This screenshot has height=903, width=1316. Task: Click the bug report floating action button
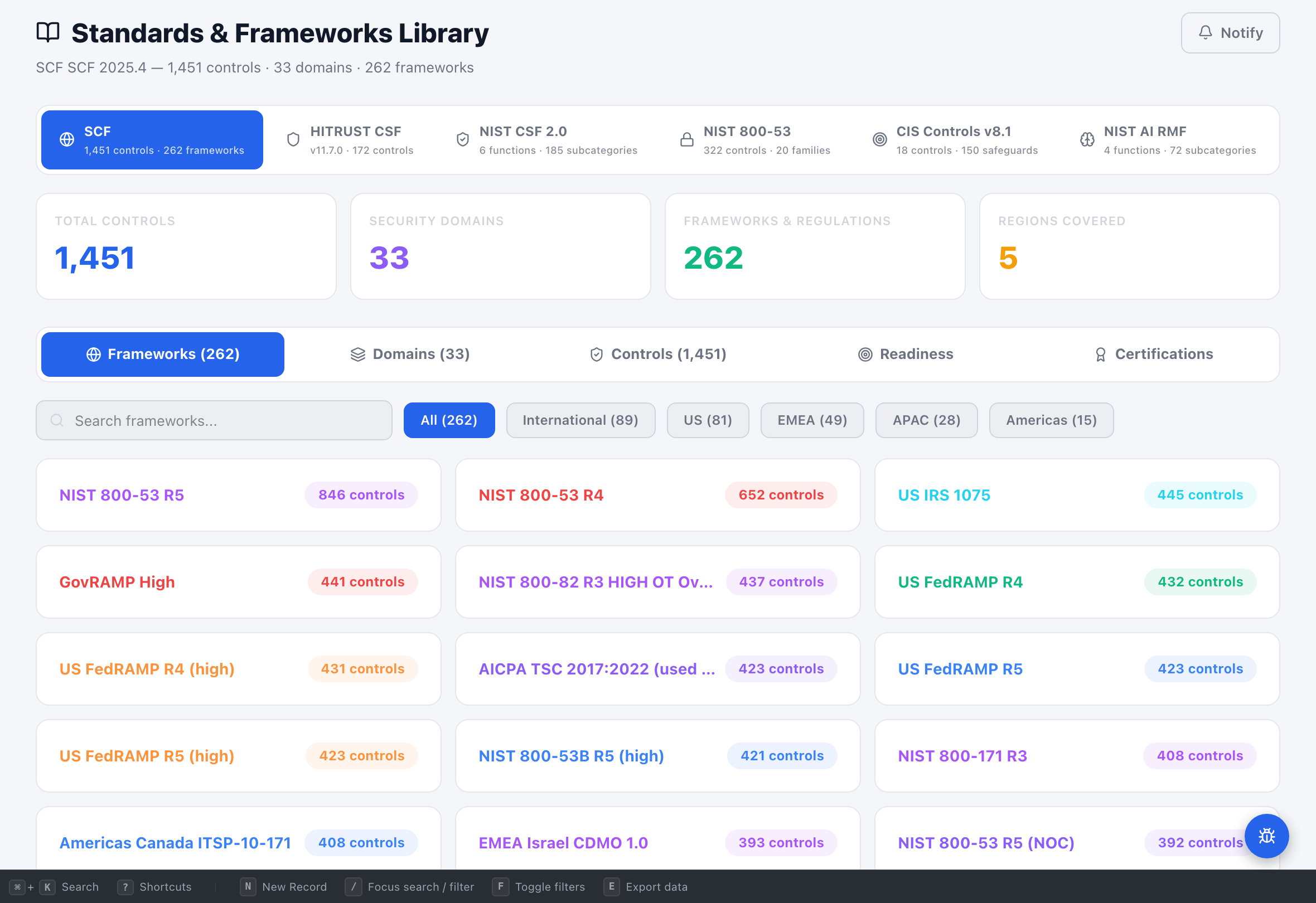coord(1267,836)
